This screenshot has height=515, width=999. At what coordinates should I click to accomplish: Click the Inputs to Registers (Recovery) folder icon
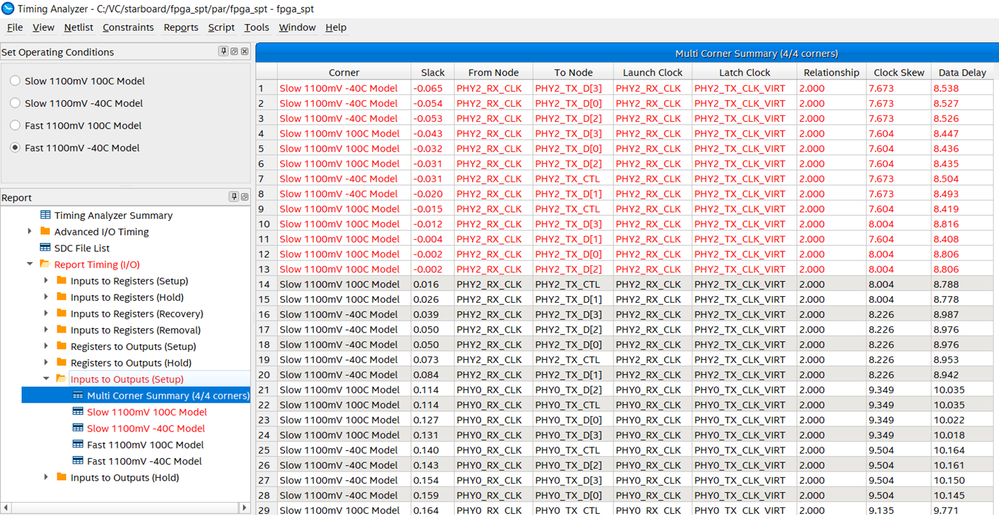pos(62,314)
